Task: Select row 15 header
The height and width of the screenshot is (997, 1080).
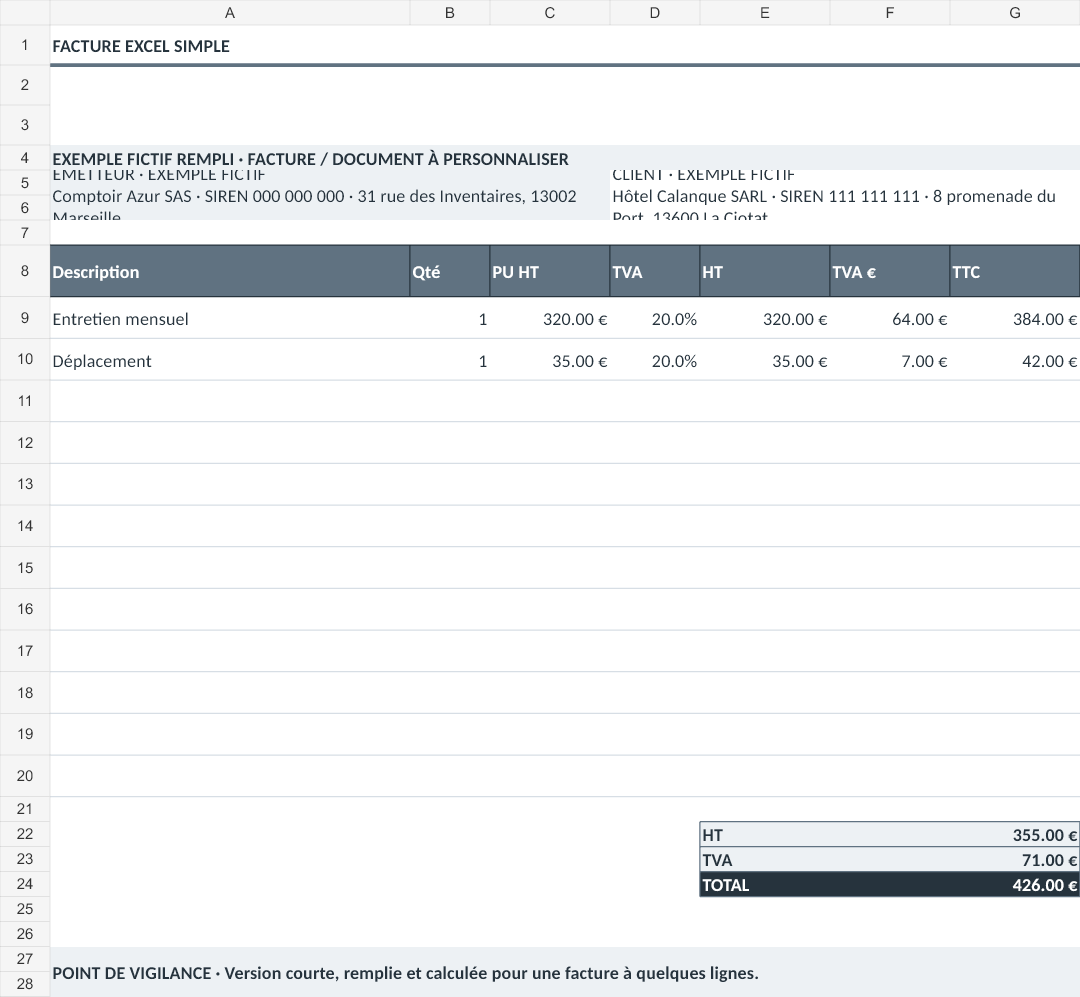Action: coord(25,568)
